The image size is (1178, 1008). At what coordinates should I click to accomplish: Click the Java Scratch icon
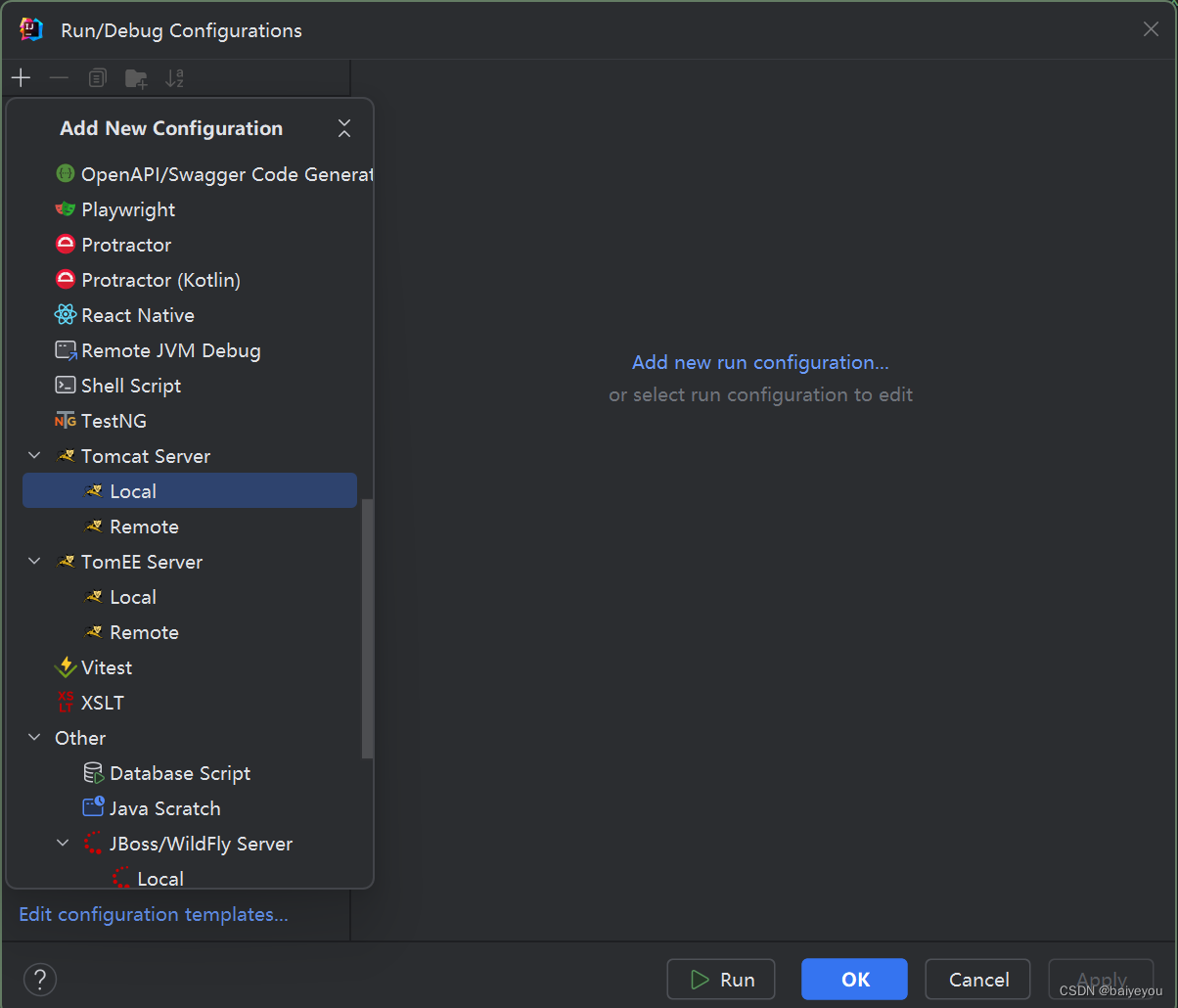click(94, 808)
